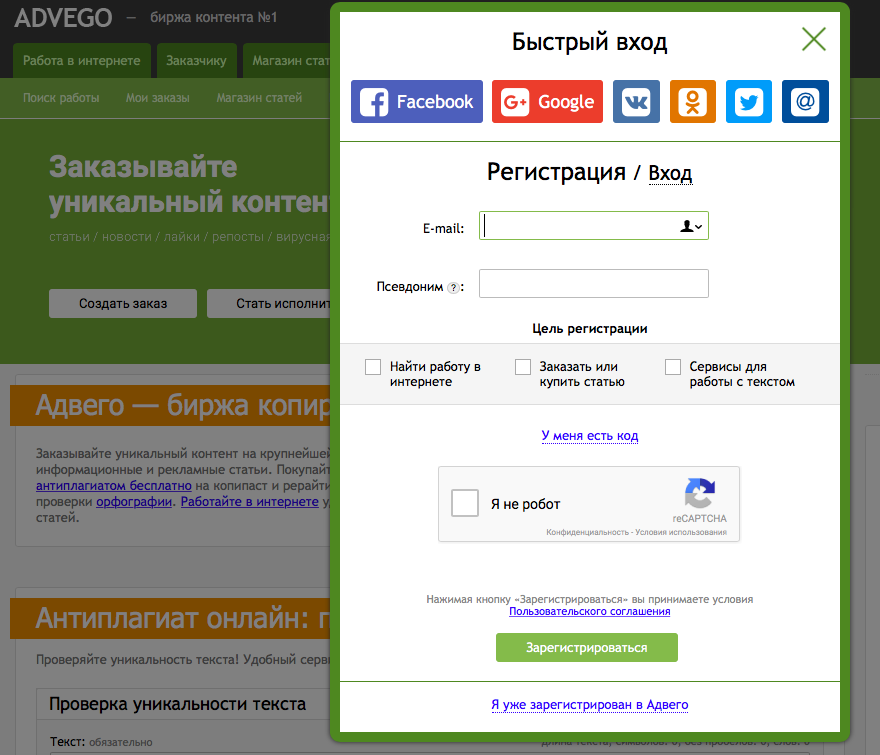Open the У меня есть код link
The height and width of the screenshot is (755, 880).
click(589, 436)
